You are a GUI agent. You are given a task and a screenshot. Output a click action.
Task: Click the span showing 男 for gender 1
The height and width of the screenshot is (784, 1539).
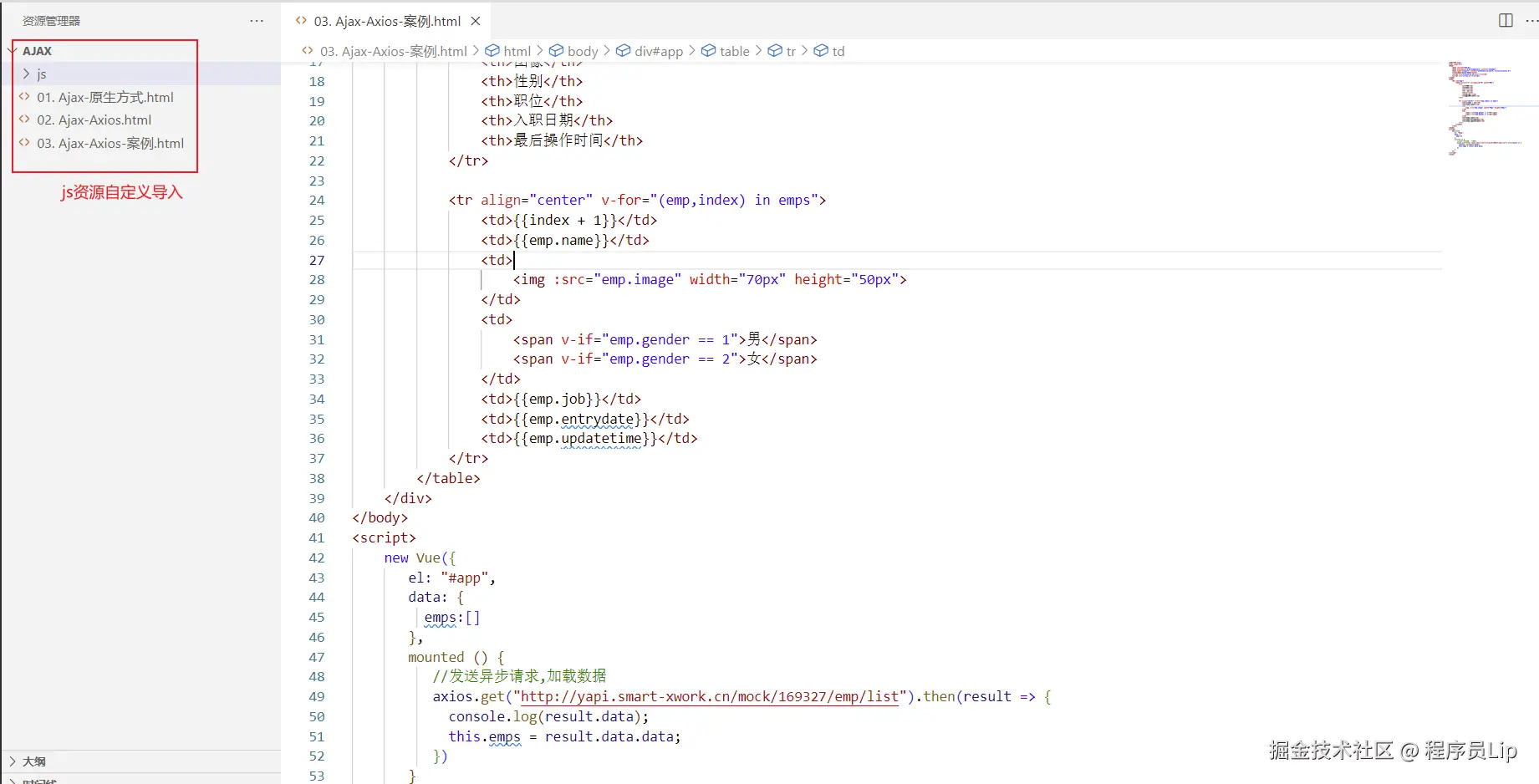665,340
